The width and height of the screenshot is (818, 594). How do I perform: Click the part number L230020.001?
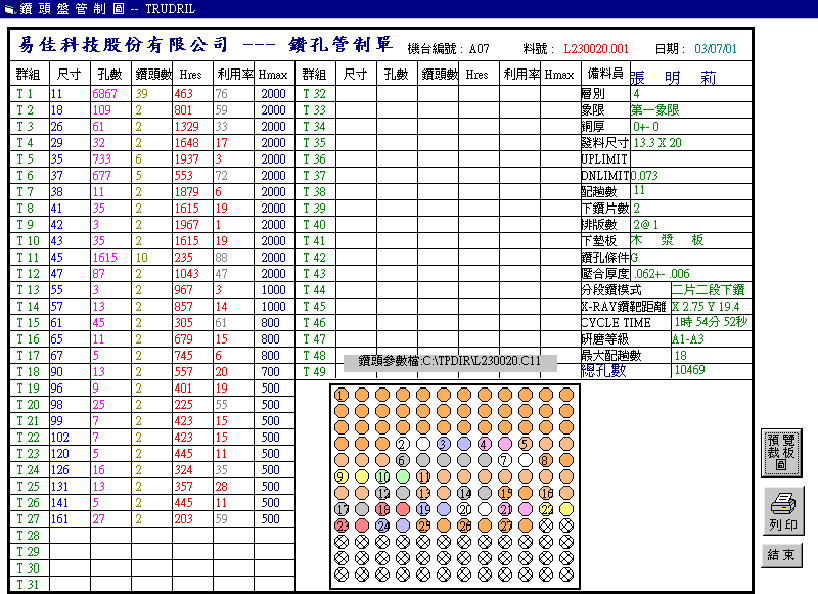coord(596,49)
